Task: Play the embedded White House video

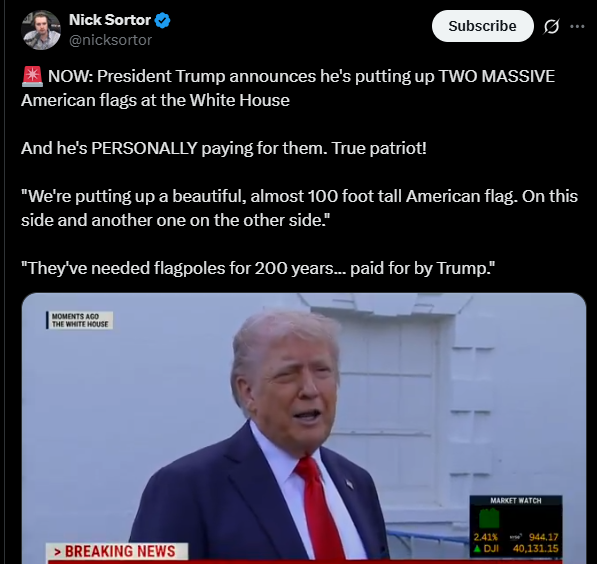Action: tap(304, 428)
